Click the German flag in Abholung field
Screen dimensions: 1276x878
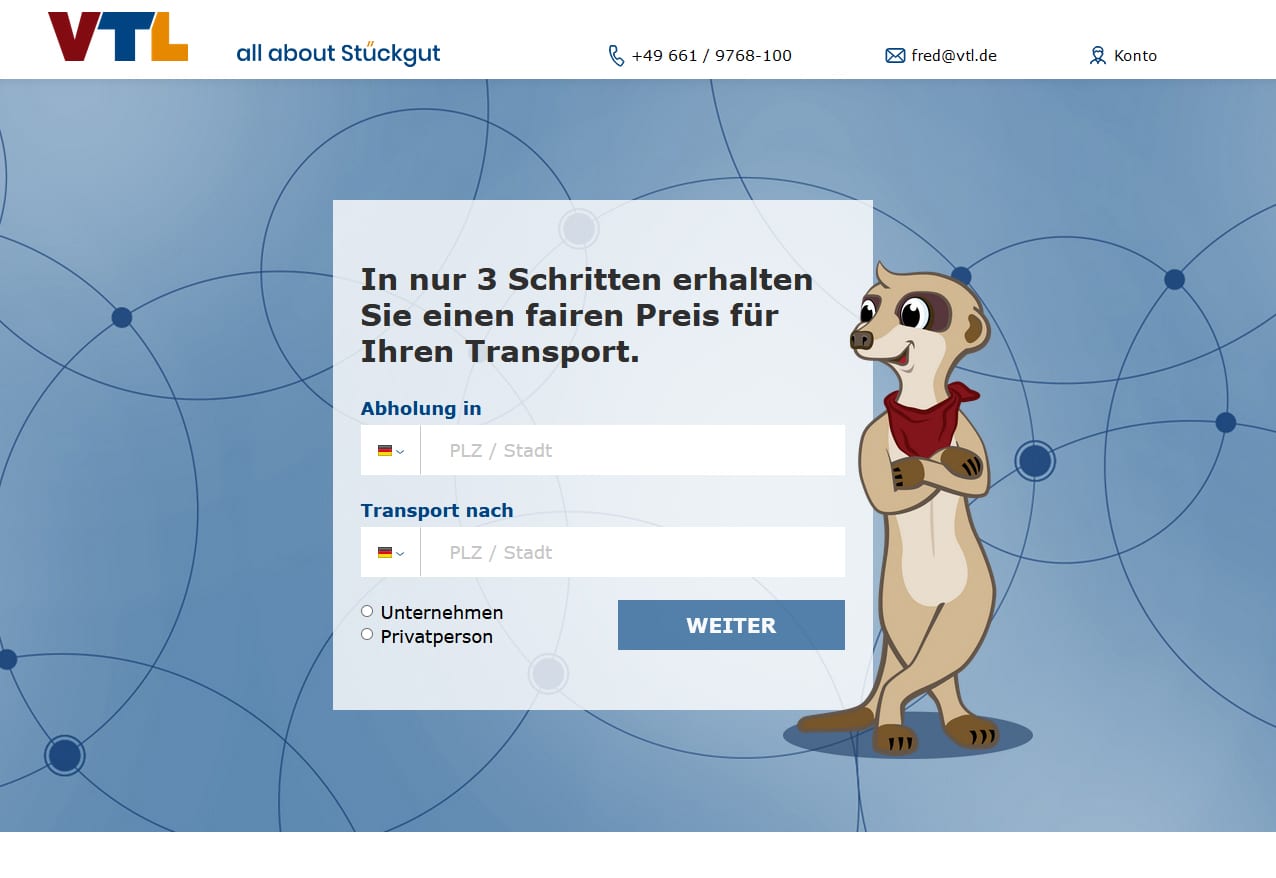[x=385, y=451]
